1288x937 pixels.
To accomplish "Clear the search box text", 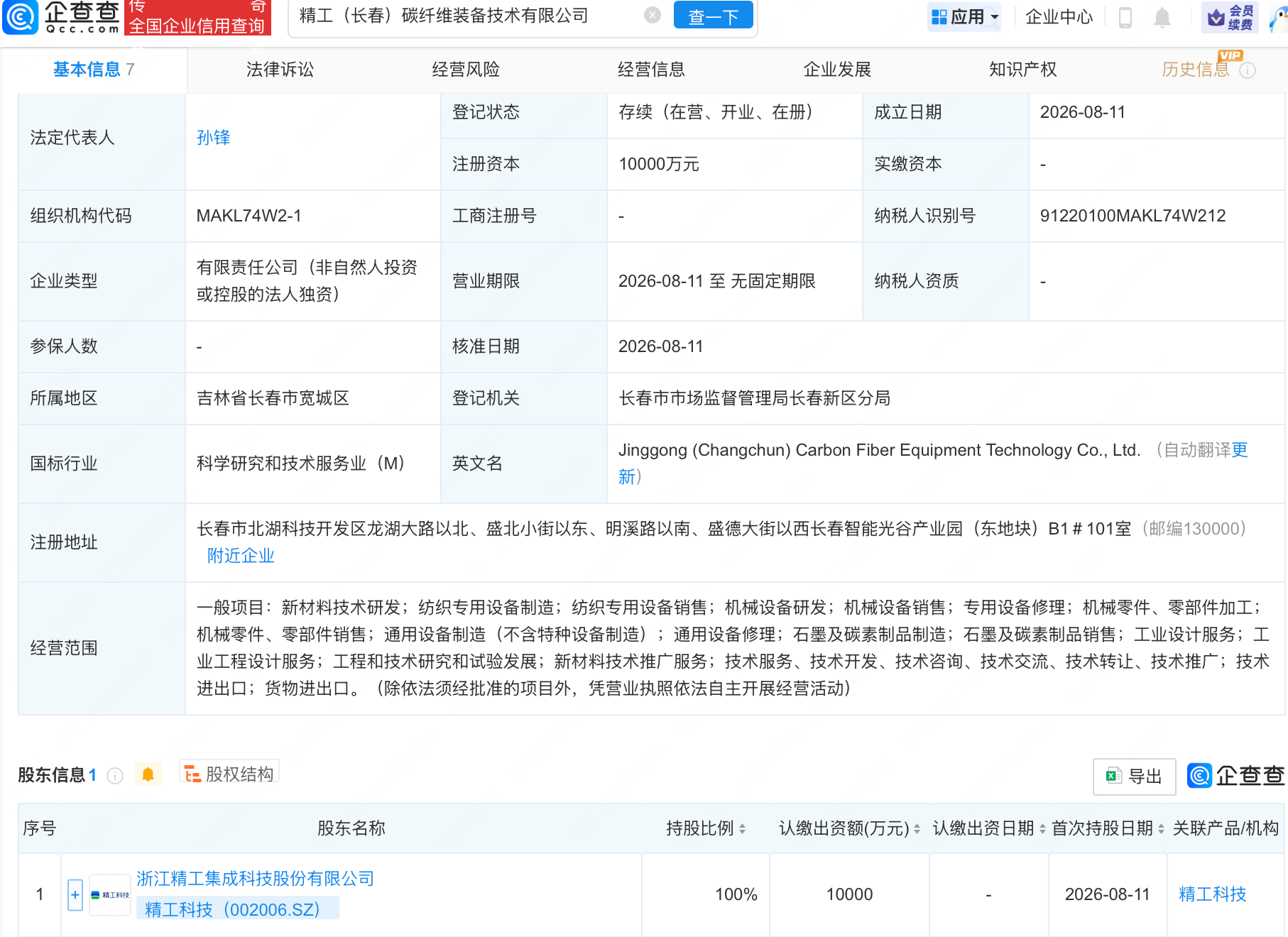I will [653, 16].
